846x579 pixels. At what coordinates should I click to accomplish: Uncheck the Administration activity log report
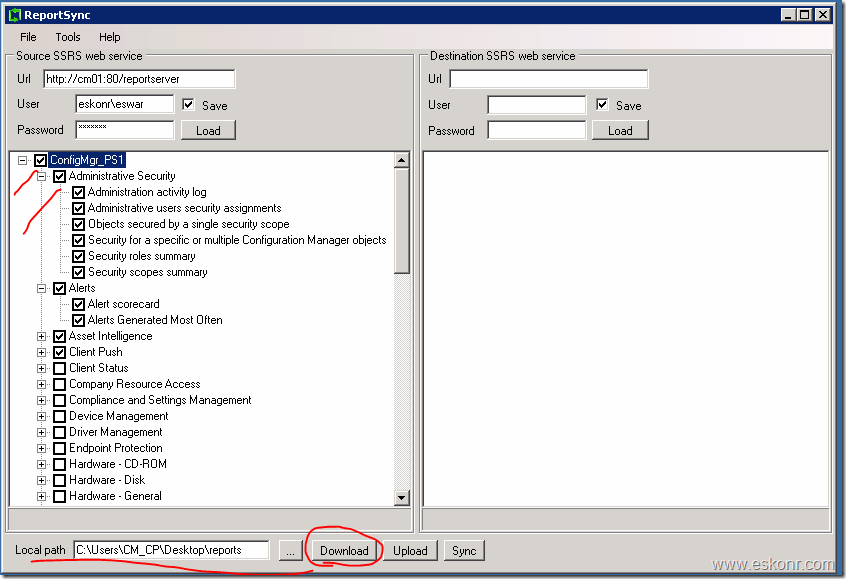click(78, 192)
